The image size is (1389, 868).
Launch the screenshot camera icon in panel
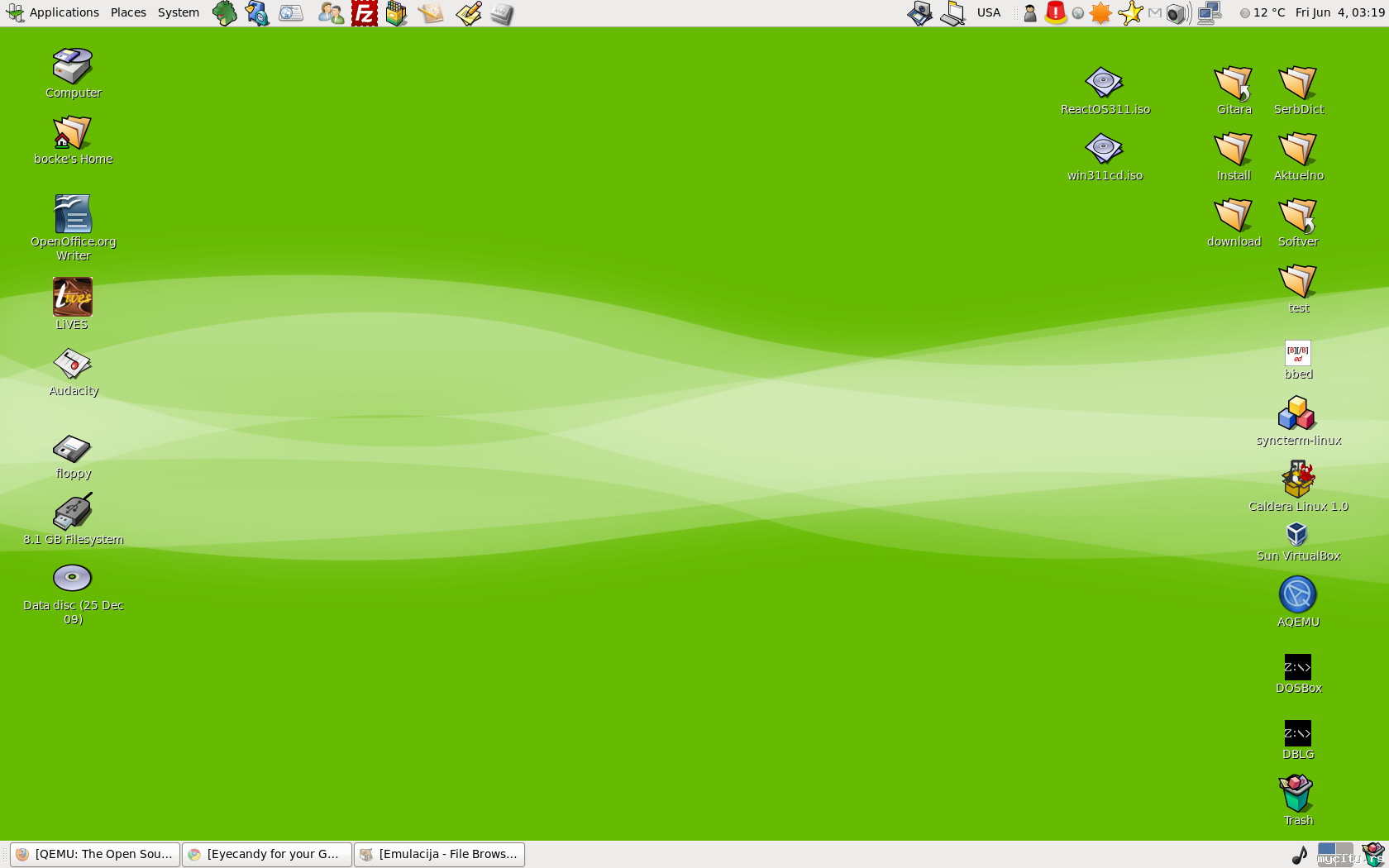click(x=919, y=13)
